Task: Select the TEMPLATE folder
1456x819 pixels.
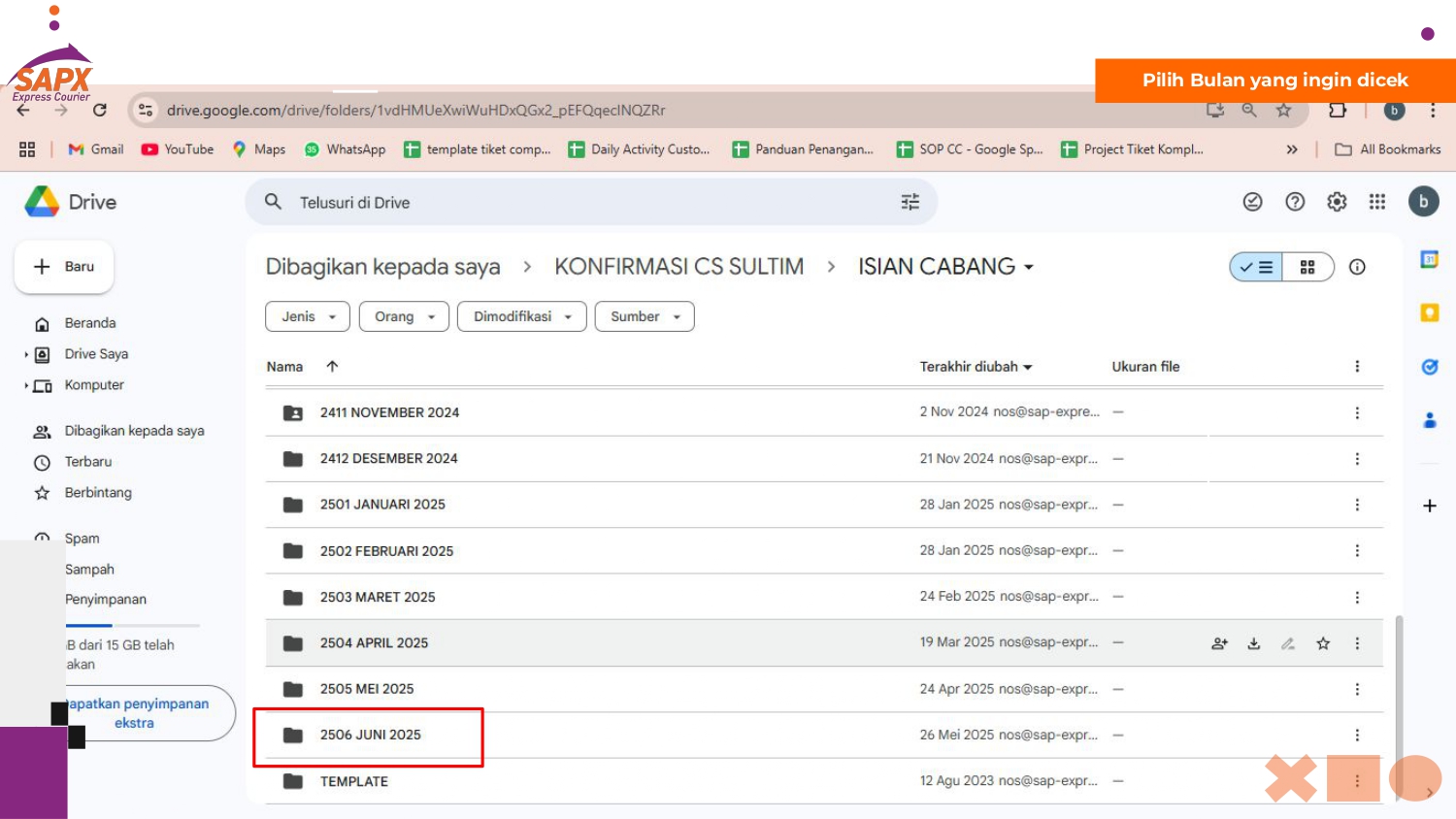Action: point(824,781)
